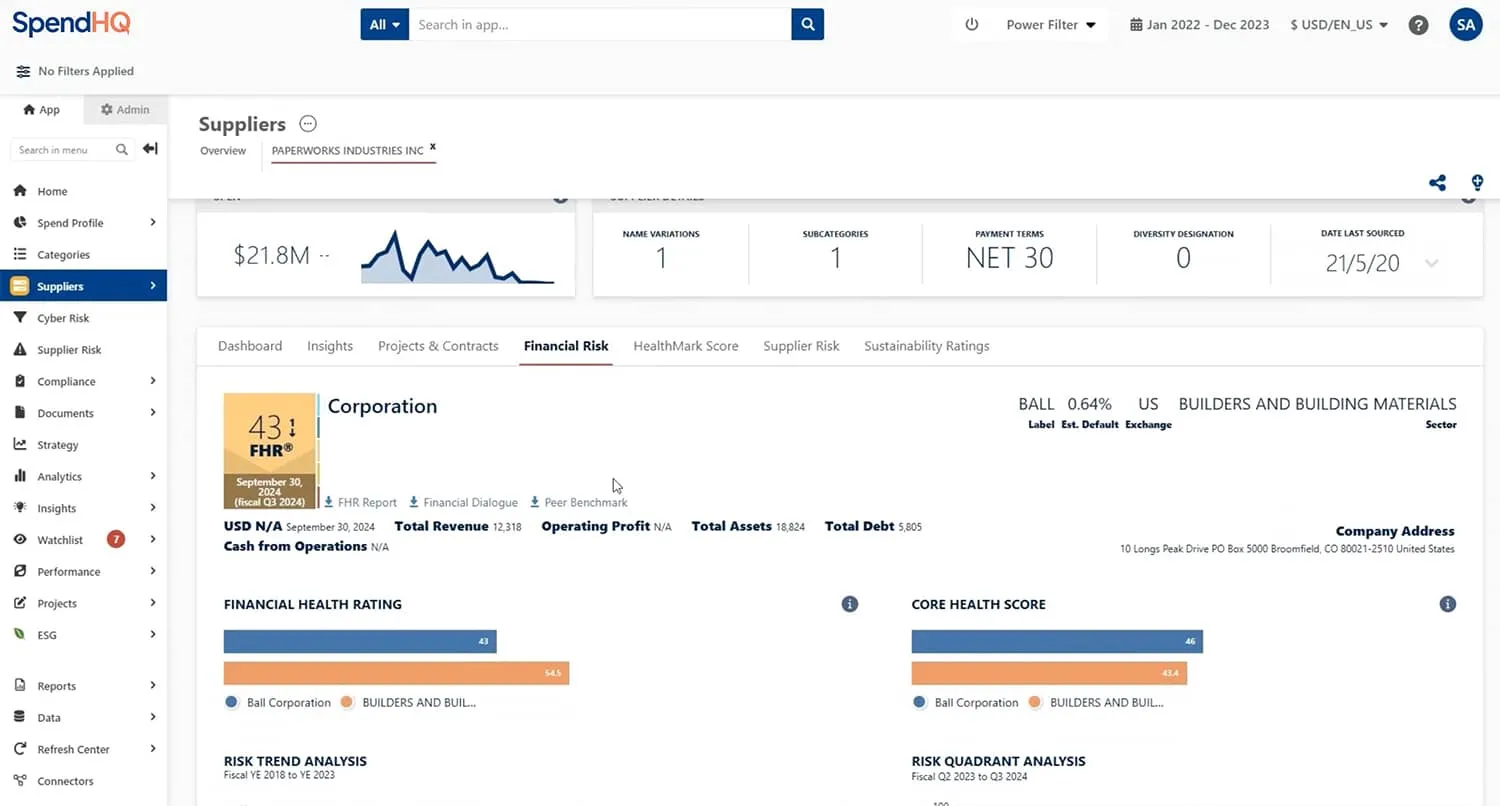Switch to the Admin tab

(x=125, y=110)
